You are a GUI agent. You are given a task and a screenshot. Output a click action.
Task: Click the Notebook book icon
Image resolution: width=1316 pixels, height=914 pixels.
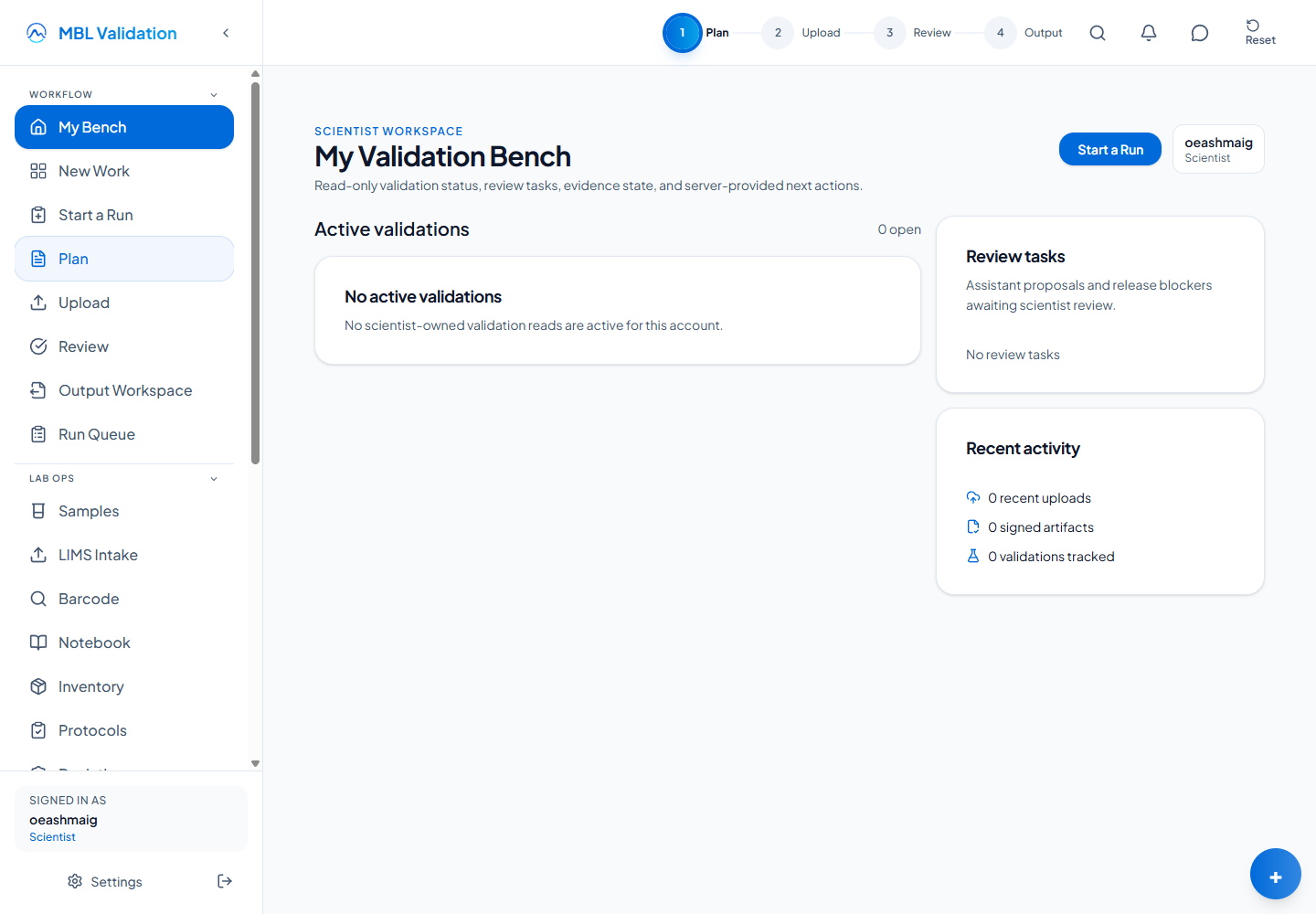coord(38,643)
